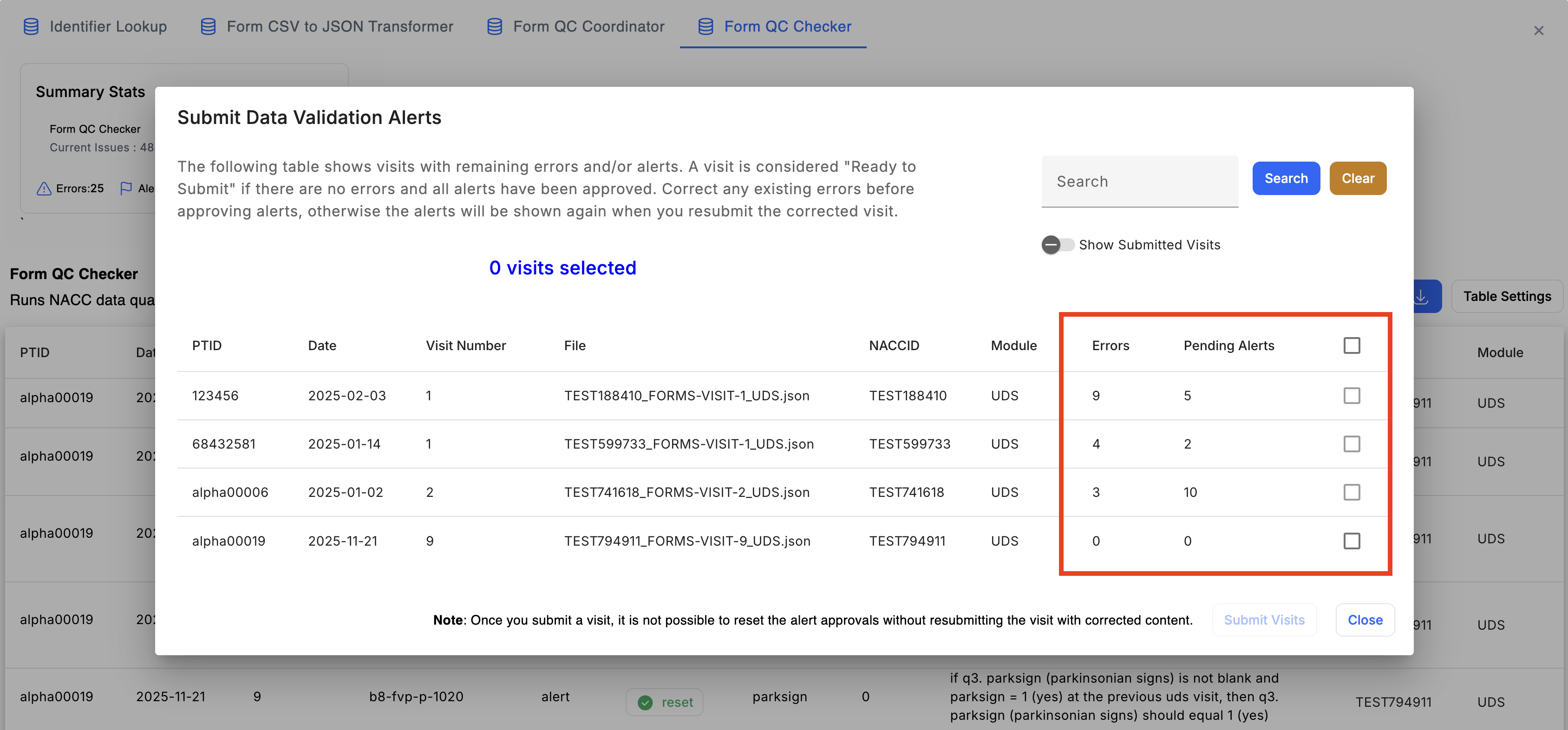Image resolution: width=1568 pixels, height=730 pixels.
Task: Click the Summary Stats heading
Action: (90, 92)
